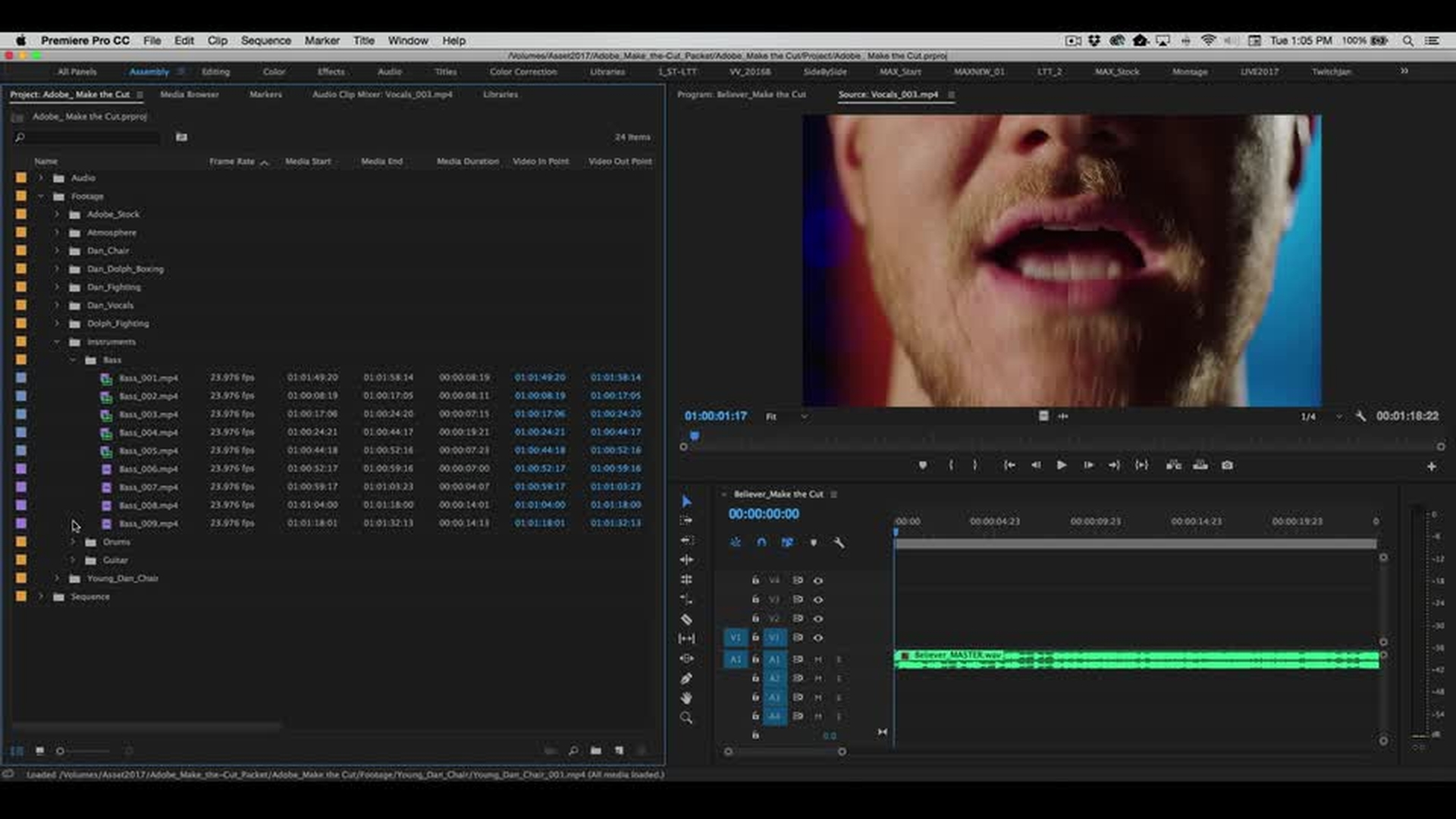Image resolution: width=1456 pixels, height=819 pixels.
Task: Switch to Editing workspace
Action: tap(215, 72)
